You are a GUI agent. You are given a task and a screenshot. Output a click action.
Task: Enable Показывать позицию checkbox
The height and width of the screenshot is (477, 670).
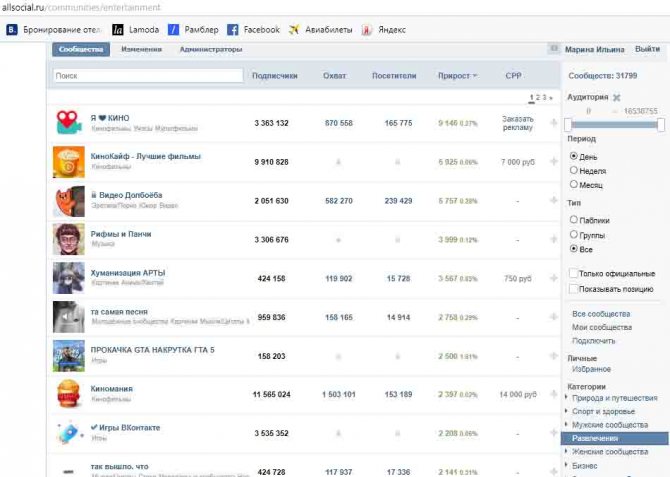pyautogui.click(x=573, y=289)
